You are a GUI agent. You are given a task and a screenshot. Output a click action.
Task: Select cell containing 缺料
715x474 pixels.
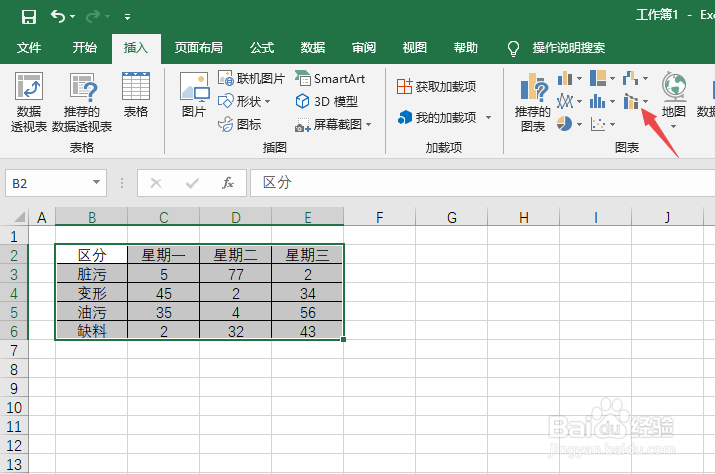click(92, 331)
